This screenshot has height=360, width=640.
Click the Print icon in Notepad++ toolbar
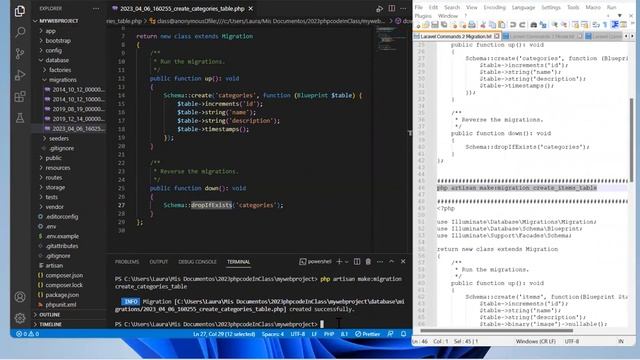[472, 25]
